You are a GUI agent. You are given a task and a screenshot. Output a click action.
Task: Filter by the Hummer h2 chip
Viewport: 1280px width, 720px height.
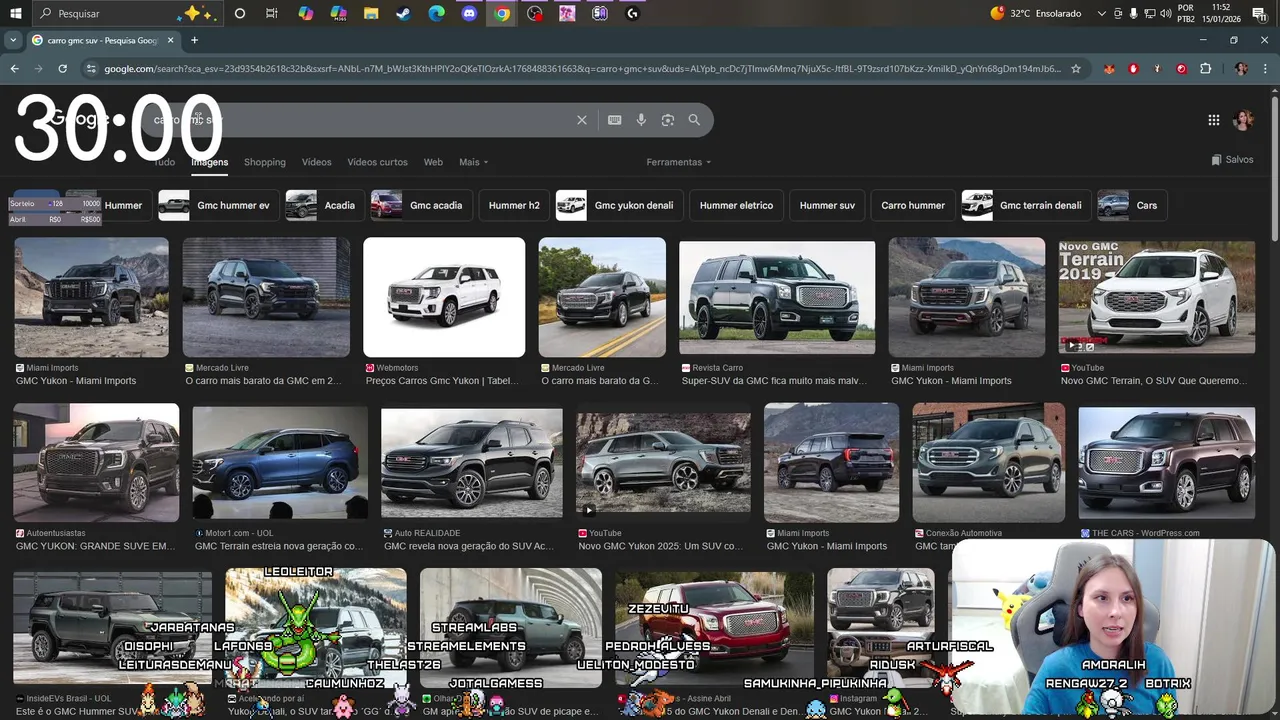(x=514, y=205)
